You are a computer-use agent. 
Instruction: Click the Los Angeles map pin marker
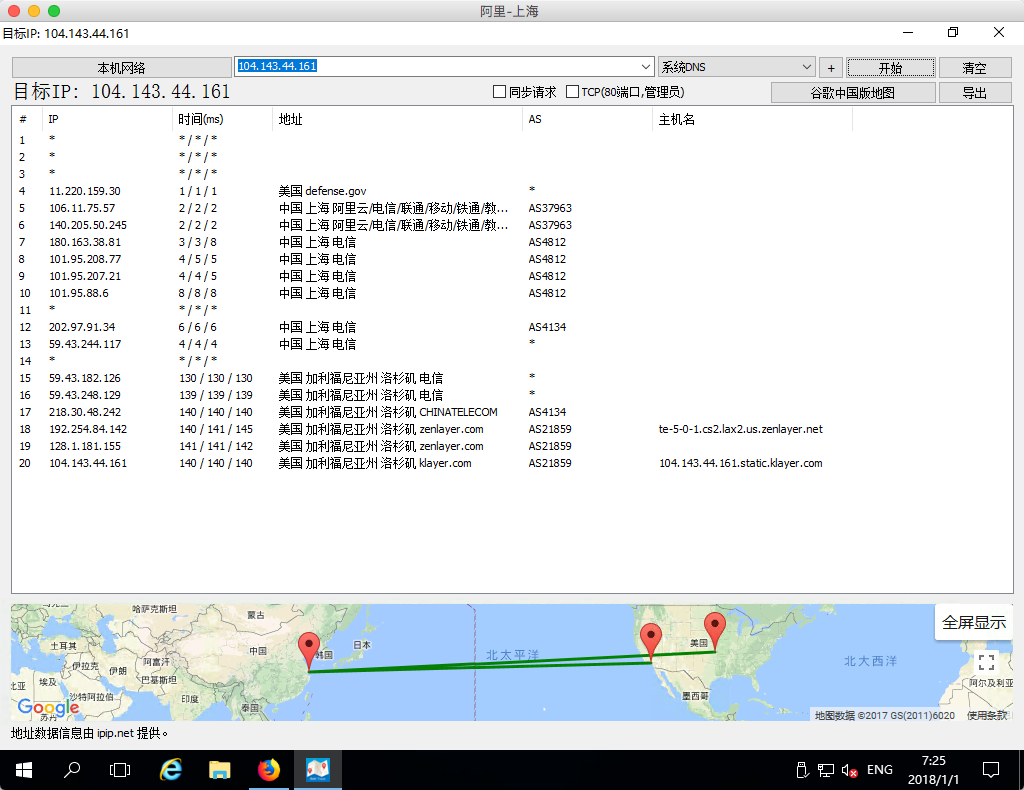coord(652,637)
